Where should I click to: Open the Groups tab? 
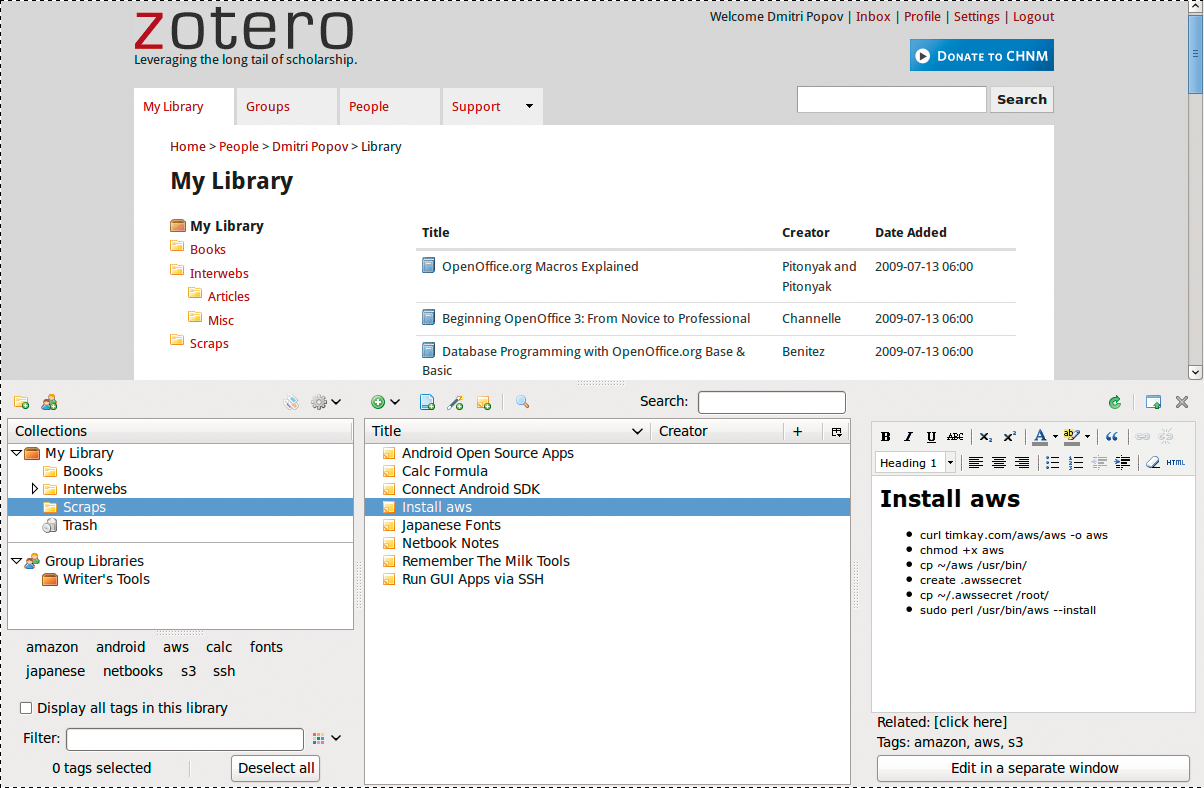[x=287, y=107]
